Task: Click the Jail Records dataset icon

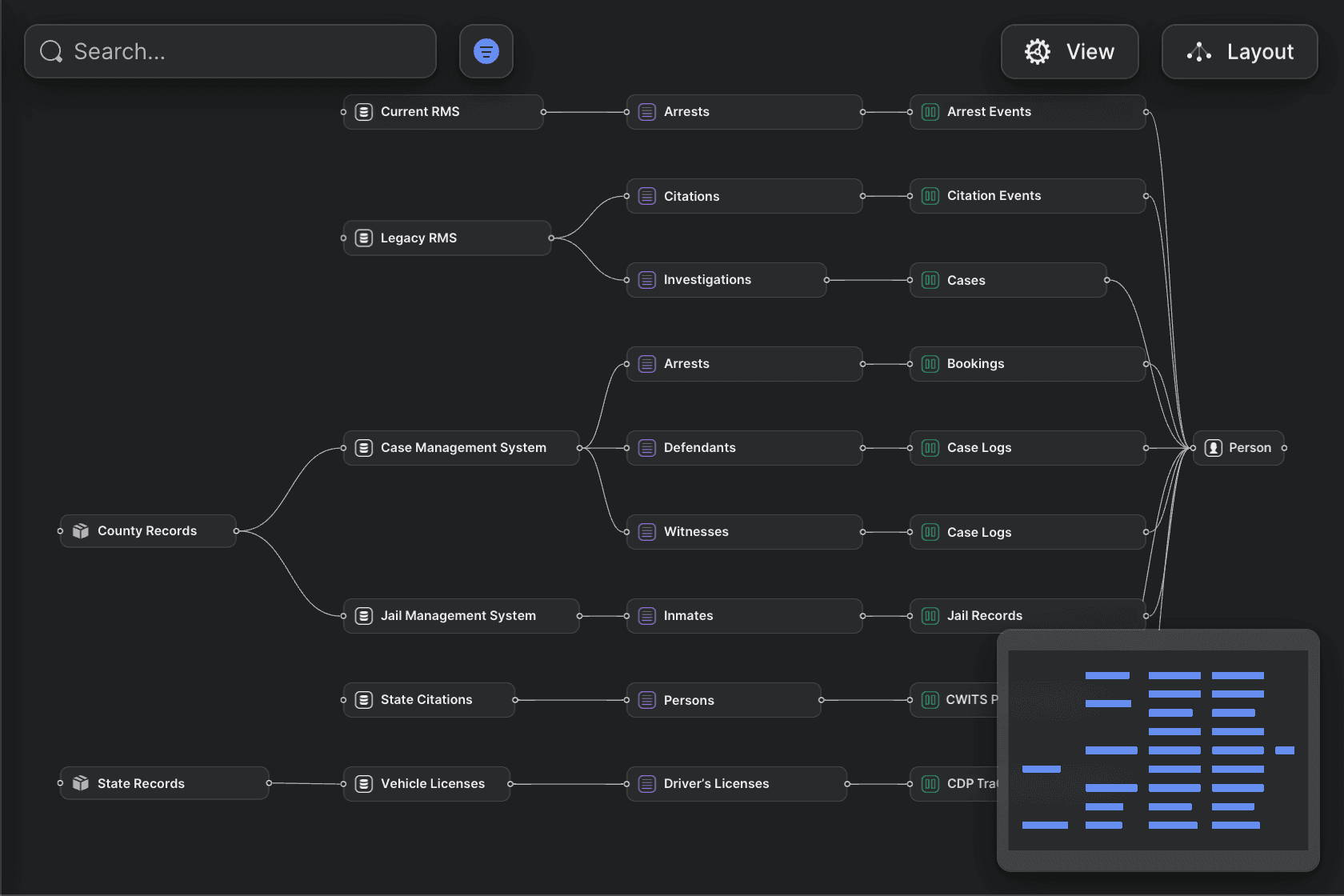Action: coord(930,616)
